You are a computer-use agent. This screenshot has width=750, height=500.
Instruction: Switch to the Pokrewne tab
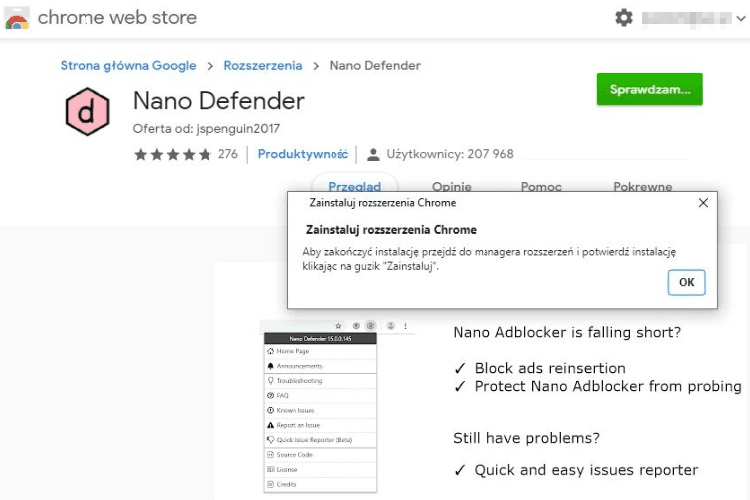coord(642,186)
